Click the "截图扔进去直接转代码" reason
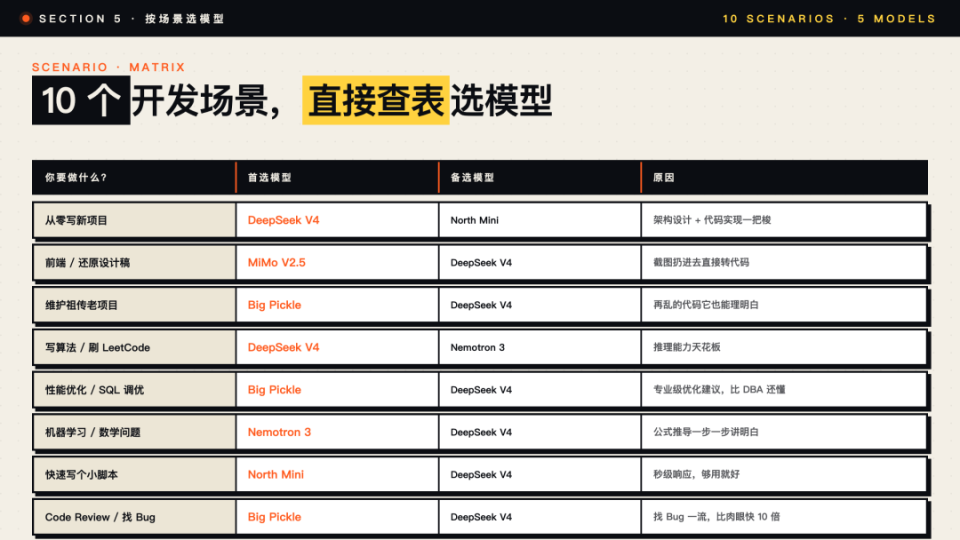Screen dimensions: 960x540 pyautogui.click(x=701, y=263)
